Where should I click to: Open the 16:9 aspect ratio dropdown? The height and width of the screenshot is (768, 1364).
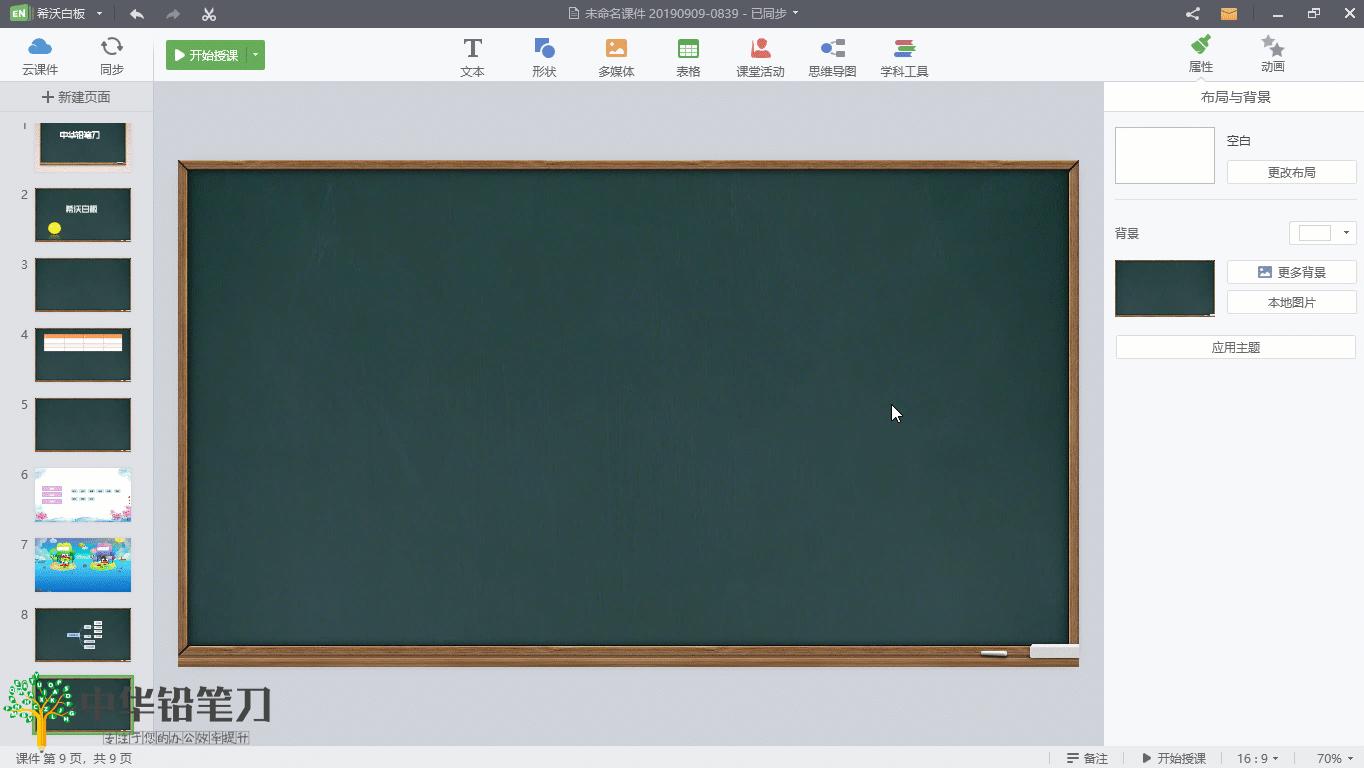click(x=1258, y=758)
